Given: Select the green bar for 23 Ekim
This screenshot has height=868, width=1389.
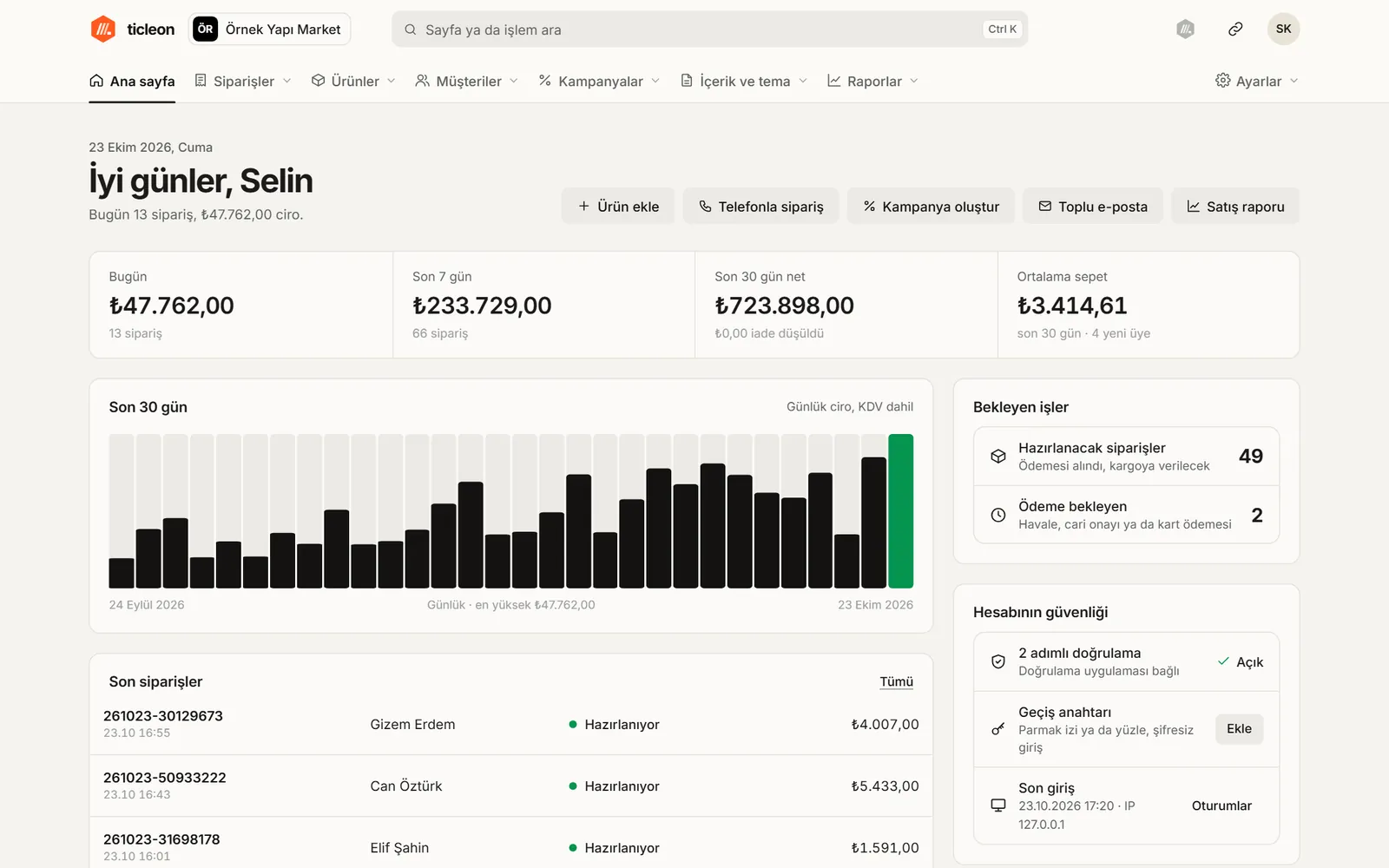Looking at the screenshot, I should tap(900, 511).
